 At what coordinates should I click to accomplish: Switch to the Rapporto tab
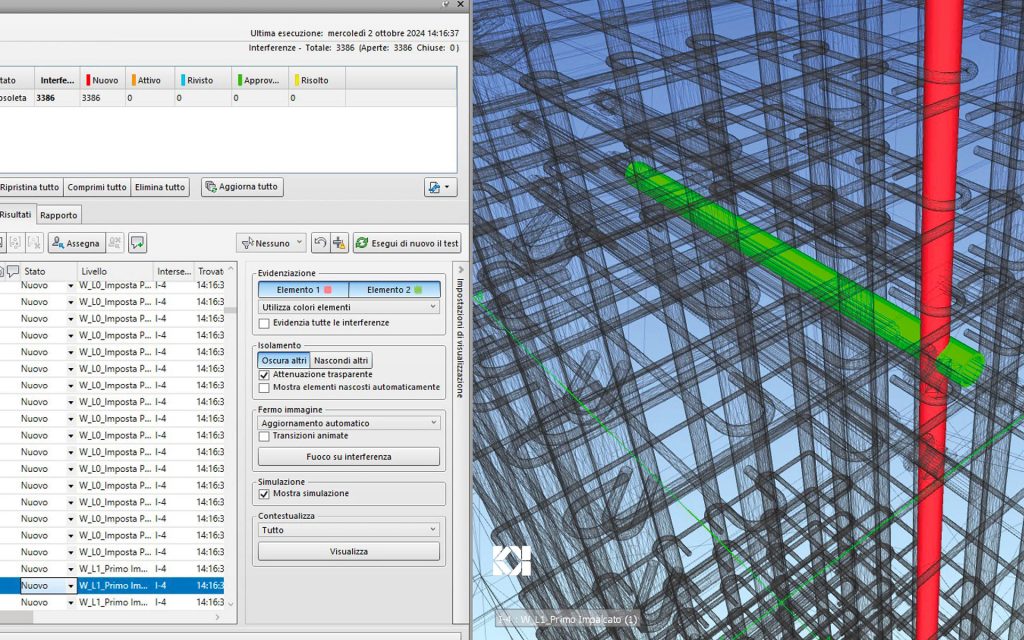click(59, 214)
